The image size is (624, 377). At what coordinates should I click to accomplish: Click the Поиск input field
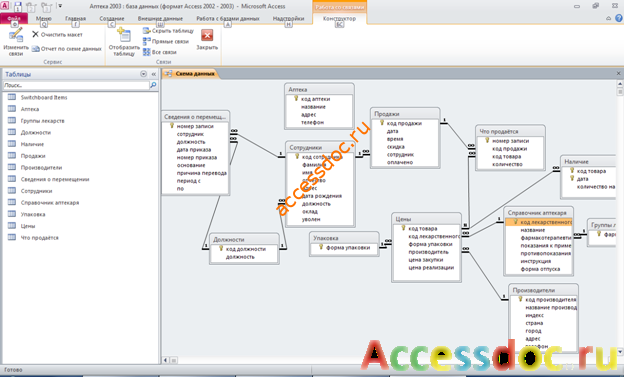pos(76,85)
